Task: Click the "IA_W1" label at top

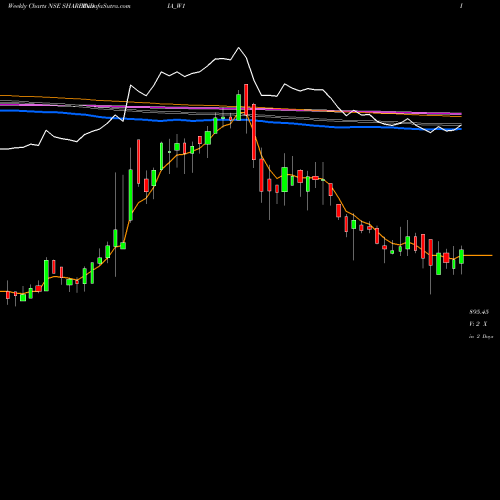Action: click(176, 6)
